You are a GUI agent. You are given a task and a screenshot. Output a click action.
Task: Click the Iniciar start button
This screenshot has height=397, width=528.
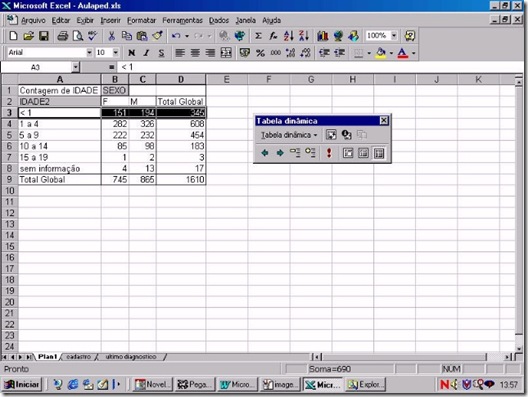click(22, 384)
